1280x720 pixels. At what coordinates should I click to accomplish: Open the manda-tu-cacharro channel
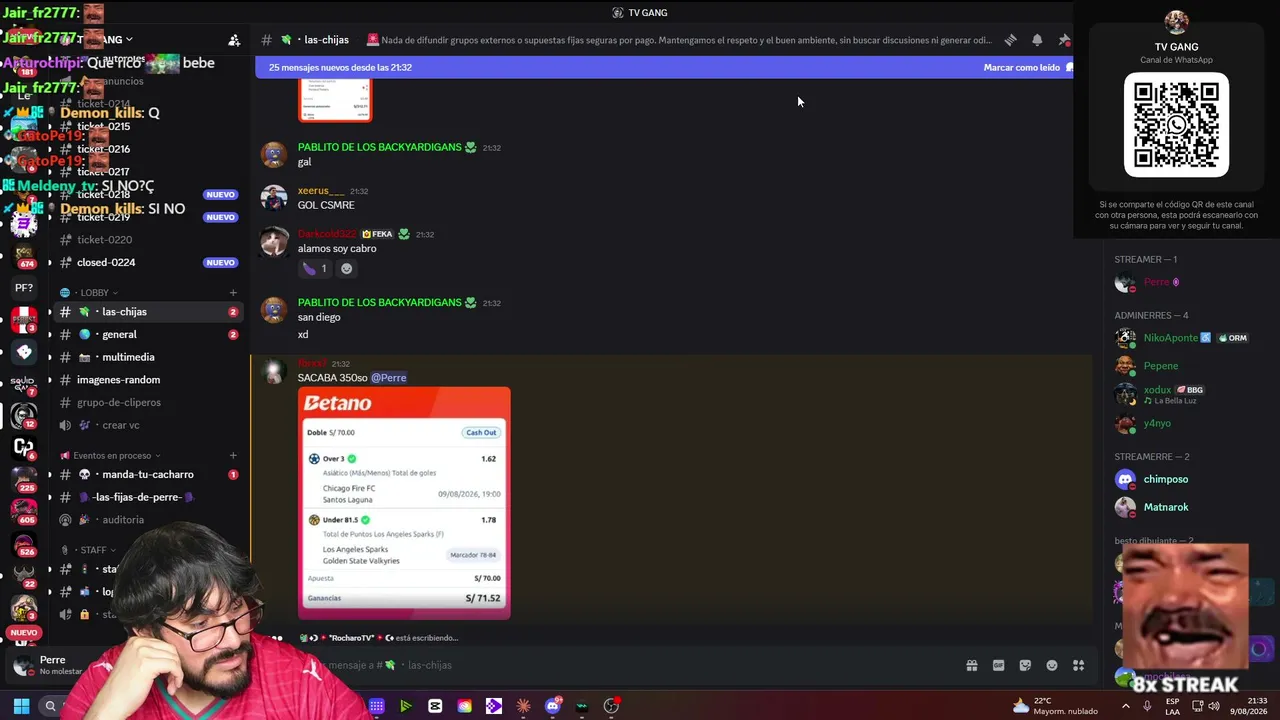(148, 475)
